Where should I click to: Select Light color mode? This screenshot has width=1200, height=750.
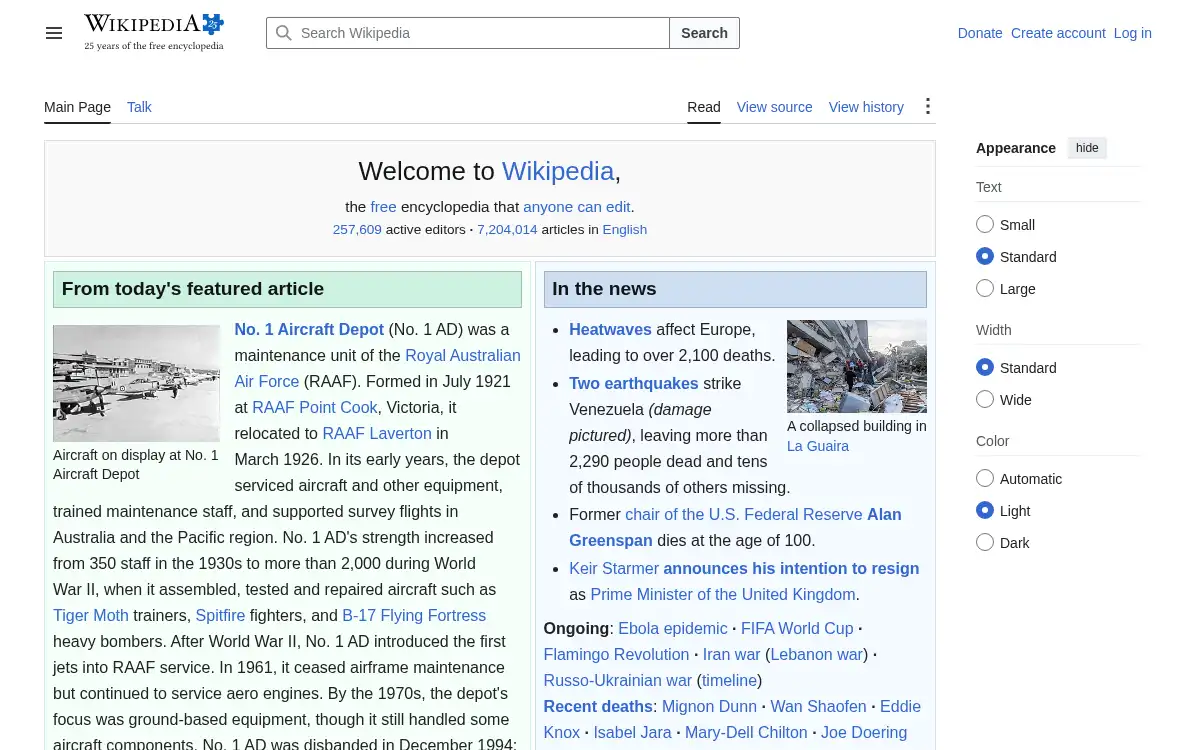coord(985,511)
